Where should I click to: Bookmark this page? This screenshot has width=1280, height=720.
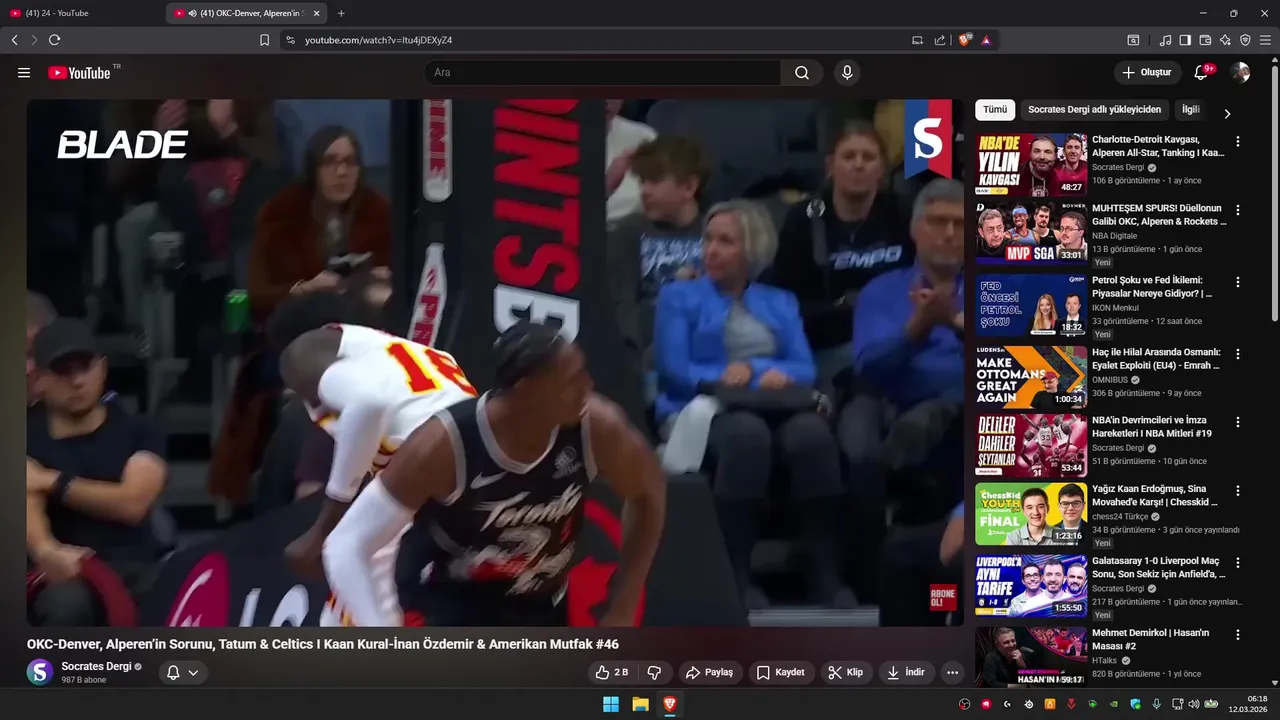pos(264,40)
